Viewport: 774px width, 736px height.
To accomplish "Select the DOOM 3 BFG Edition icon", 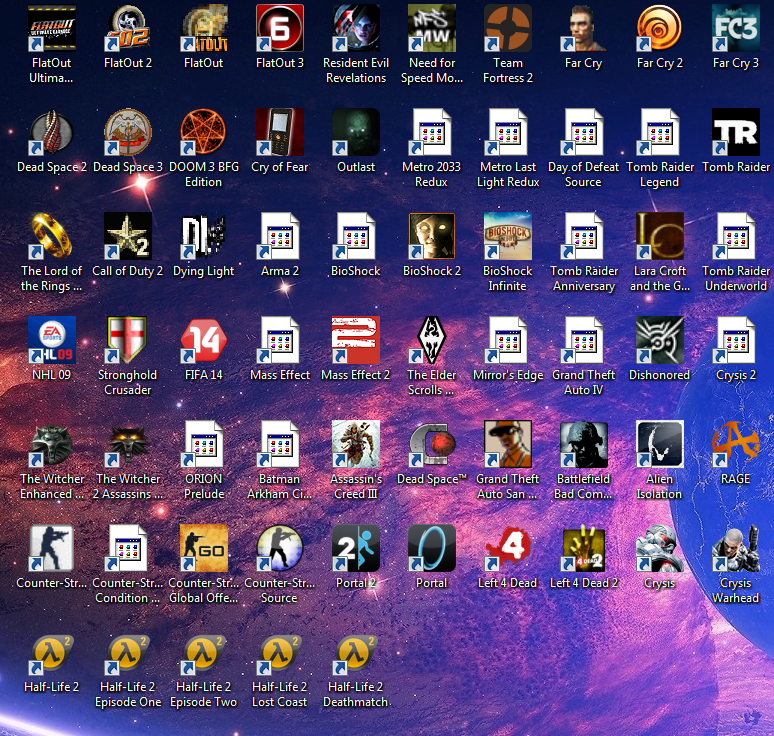I will pos(203,133).
